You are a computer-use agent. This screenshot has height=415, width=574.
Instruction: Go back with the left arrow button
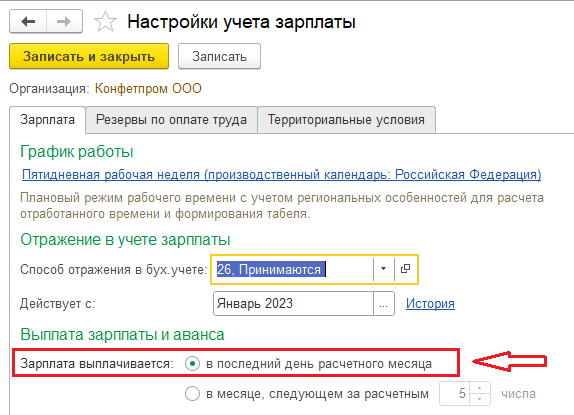[28, 22]
